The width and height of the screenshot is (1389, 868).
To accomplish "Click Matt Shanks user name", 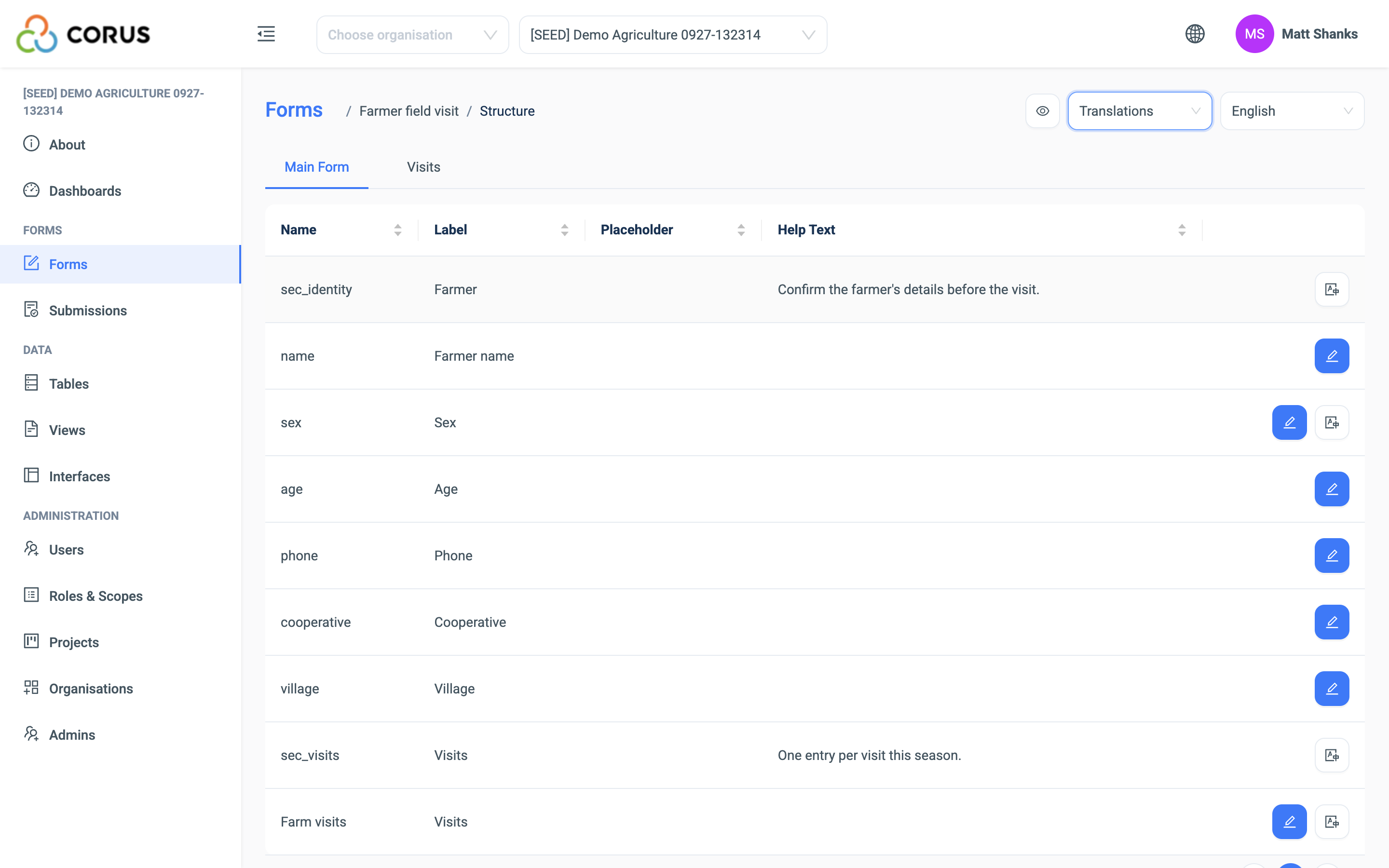I will [x=1320, y=34].
